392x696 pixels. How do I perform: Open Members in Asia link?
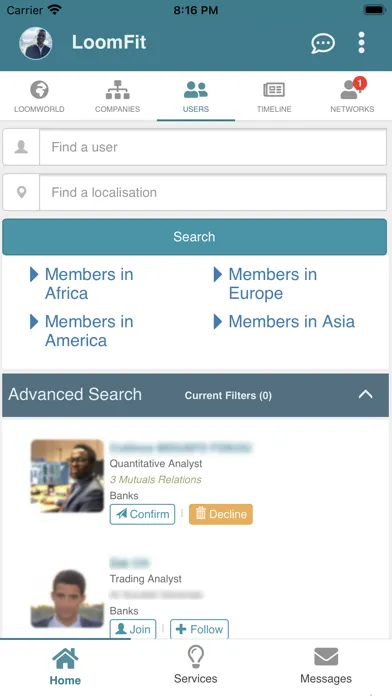click(291, 322)
